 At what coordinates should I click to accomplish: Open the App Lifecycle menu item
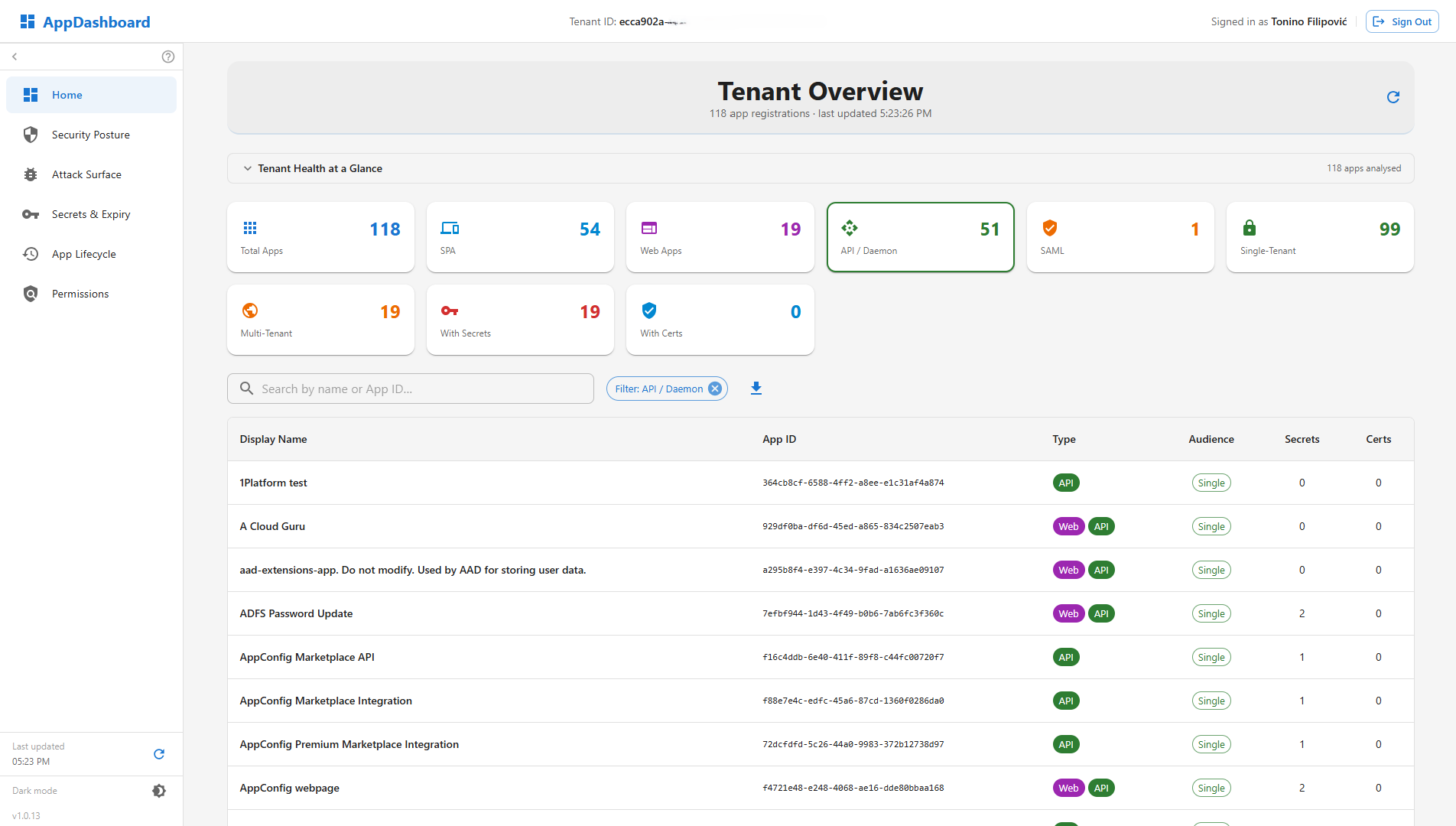(x=84, y=254)
